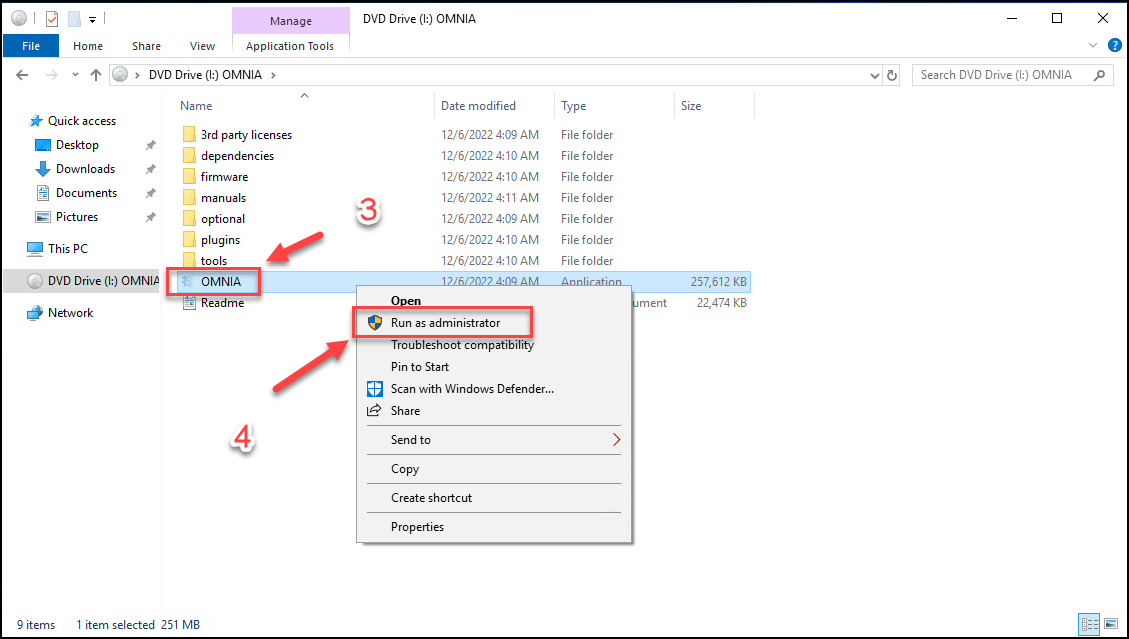Go forward with the Forward arrow

click(x=52, y=75)
